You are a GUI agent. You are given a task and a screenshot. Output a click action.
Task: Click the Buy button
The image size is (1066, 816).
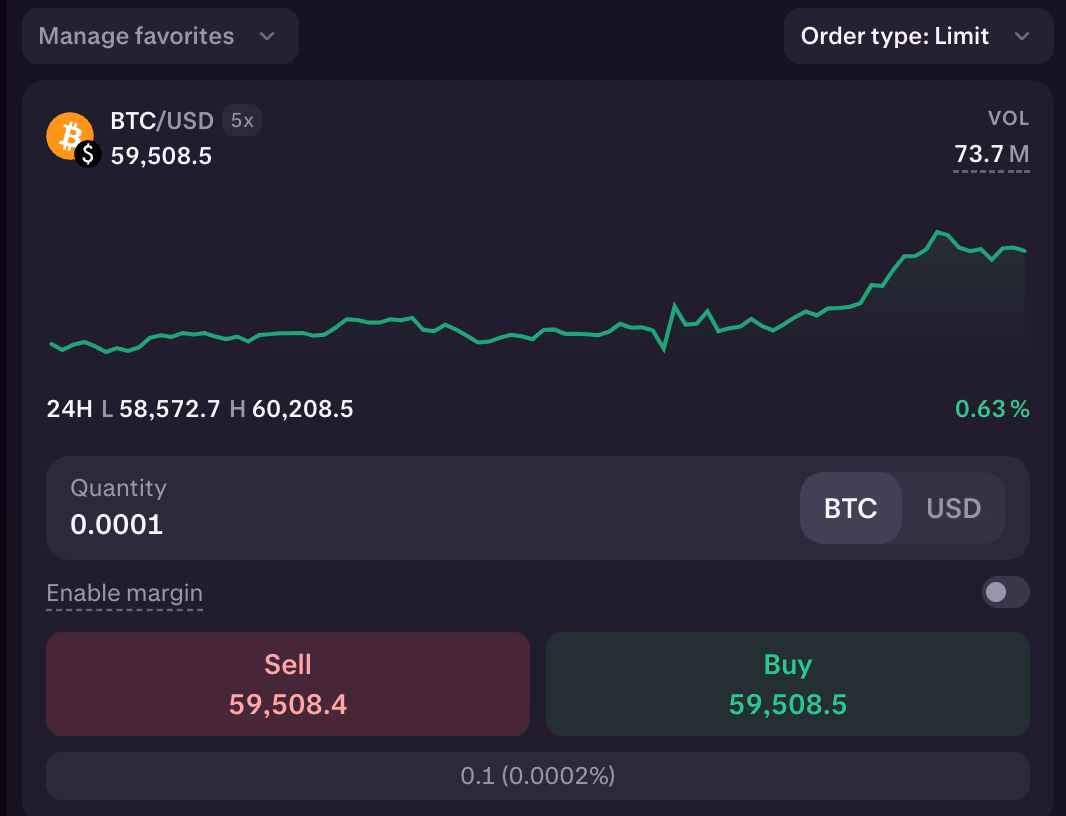[x=787, y=683]
